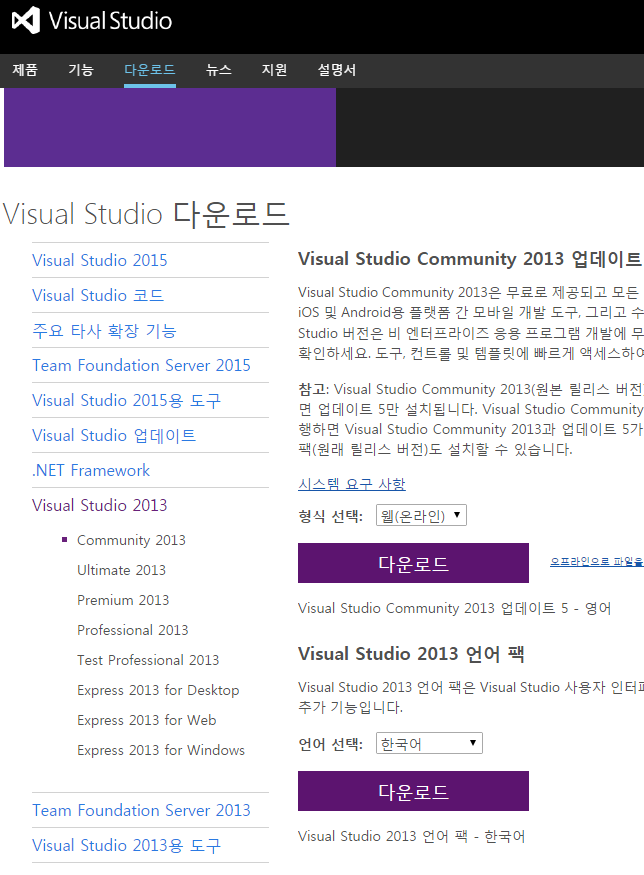Open Team Foundation Server 2015 link
Screen dimensions: 644x875
click(141, 366)
